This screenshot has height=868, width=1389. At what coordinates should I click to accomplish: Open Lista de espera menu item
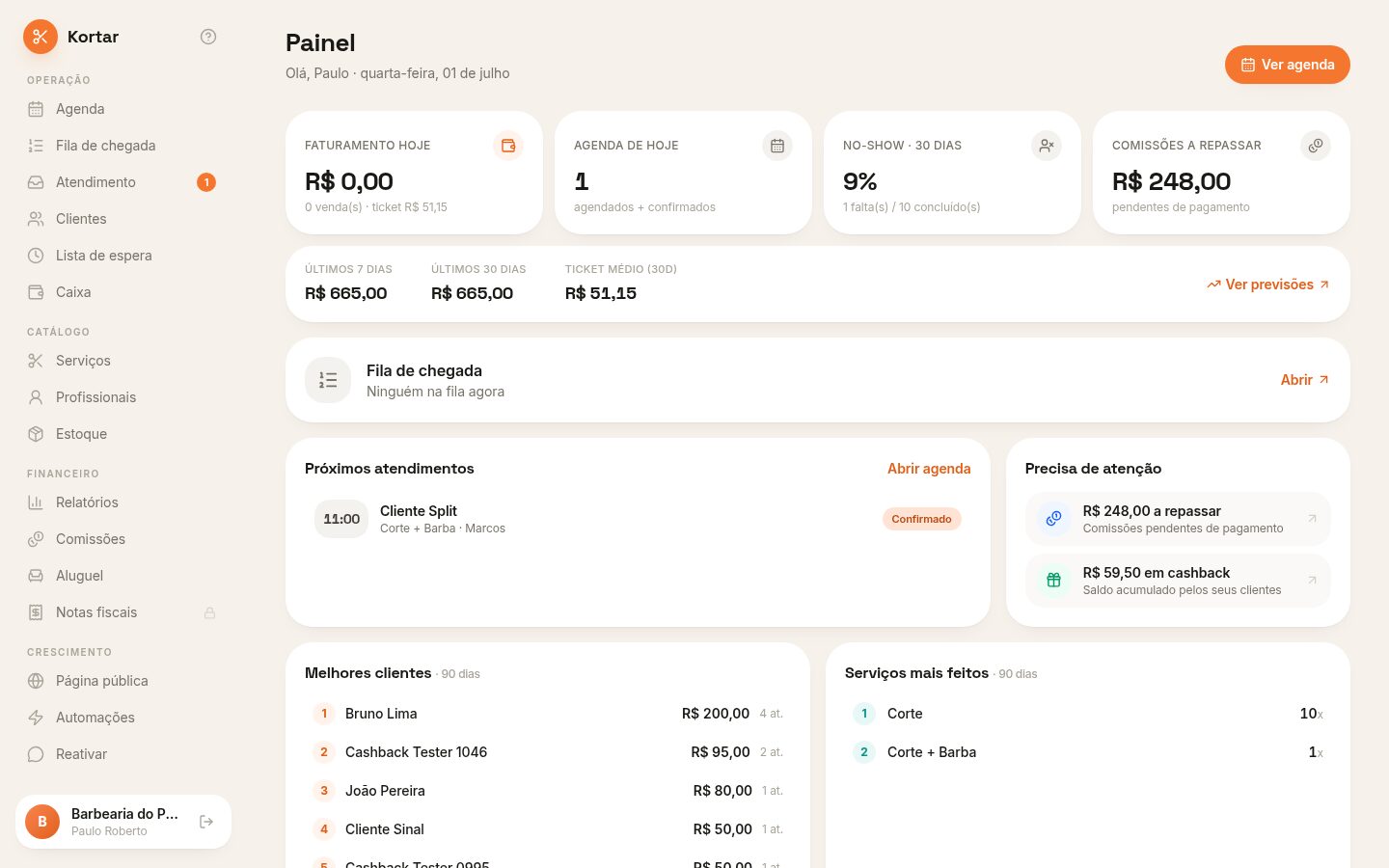(x=123, y=256)
